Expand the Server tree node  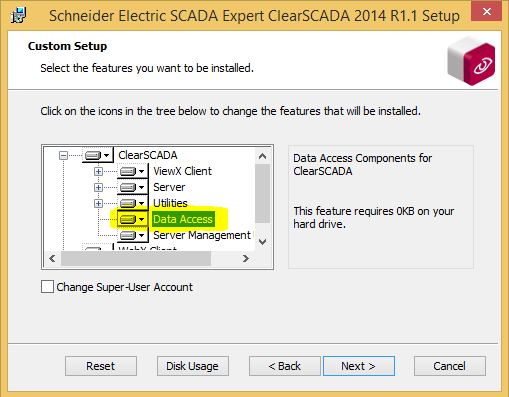pyautogui.click(x=98, y=187)
